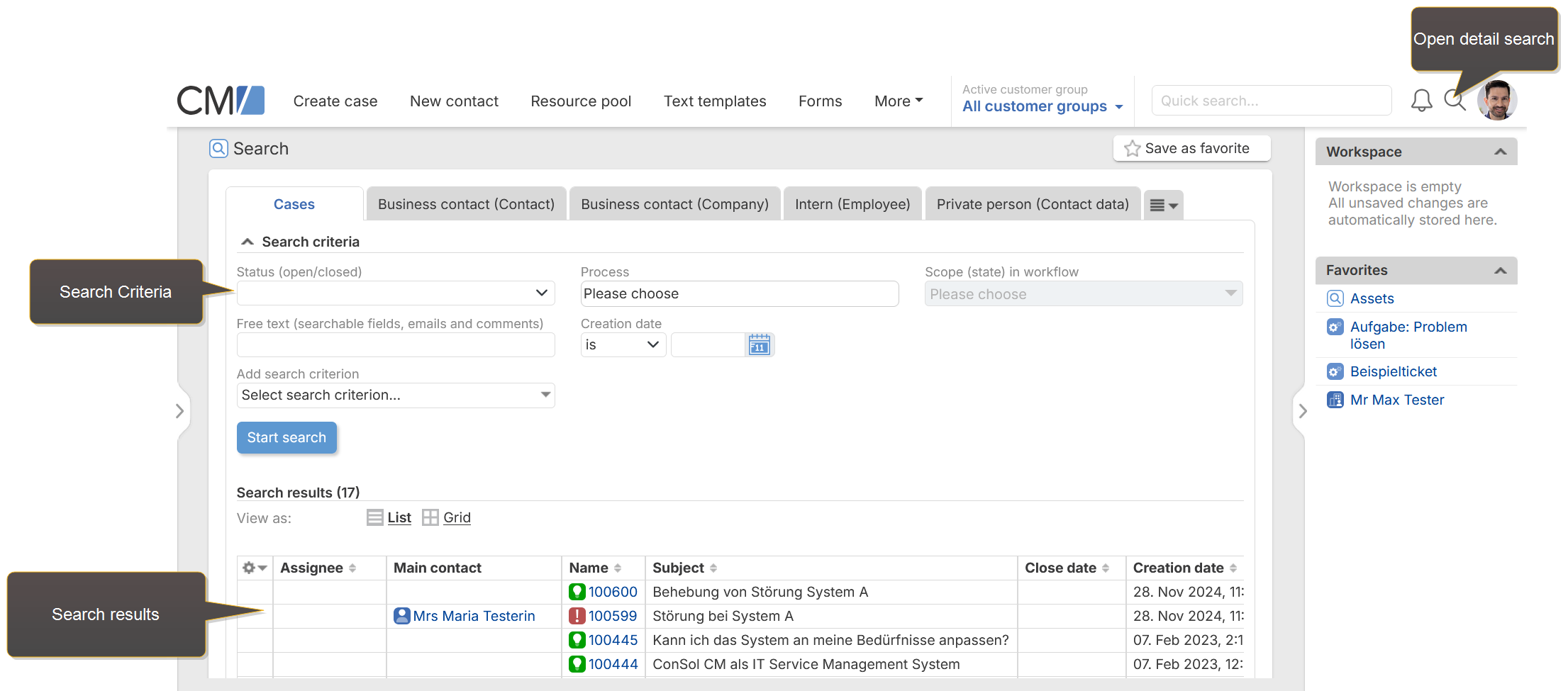Open detail search via the magnifier icon
The image size is (1568, 691).
[x=1455, y=100]
